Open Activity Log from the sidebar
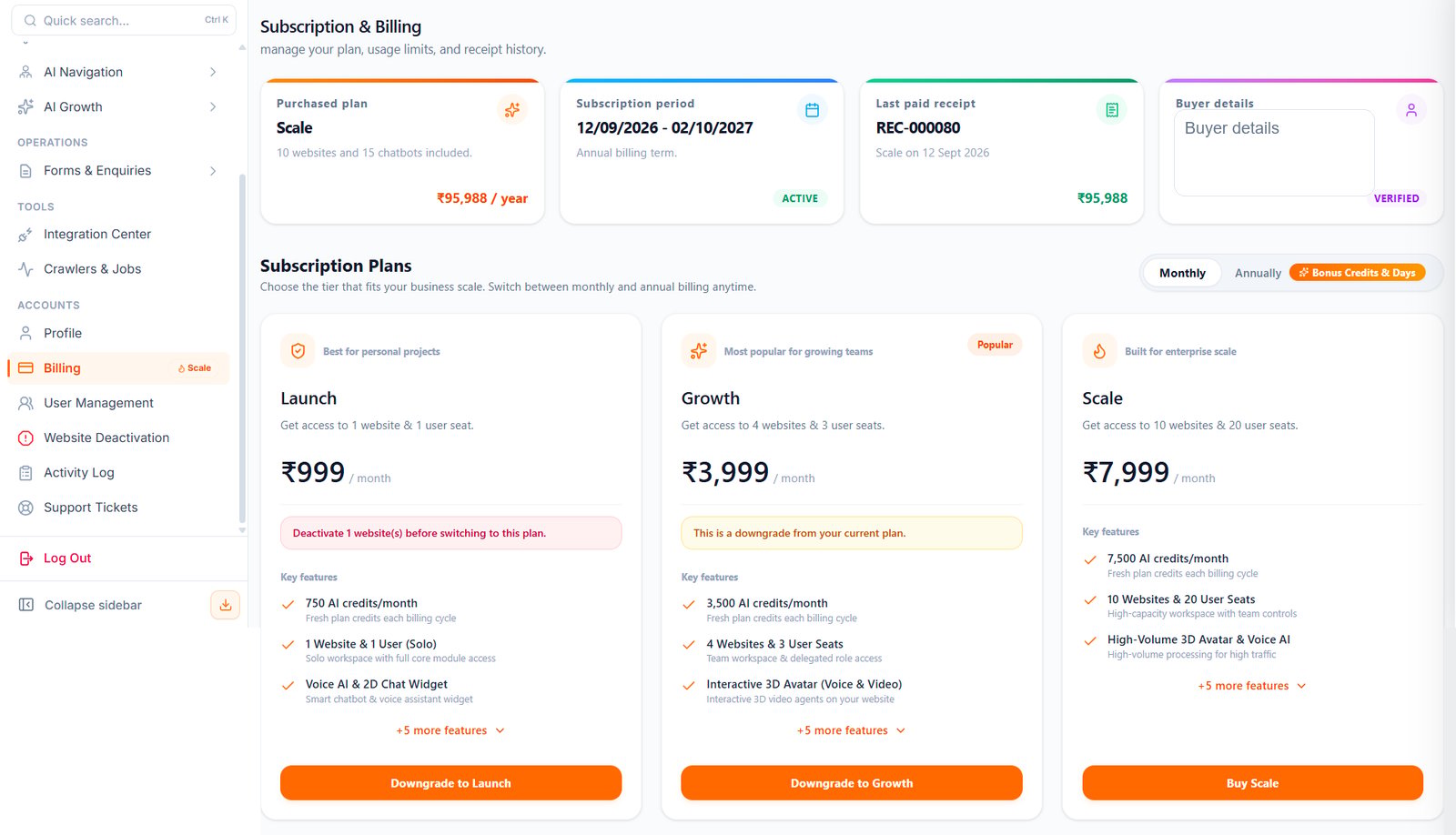Viewport: 1456px width, 835px height. pos(118,473)
